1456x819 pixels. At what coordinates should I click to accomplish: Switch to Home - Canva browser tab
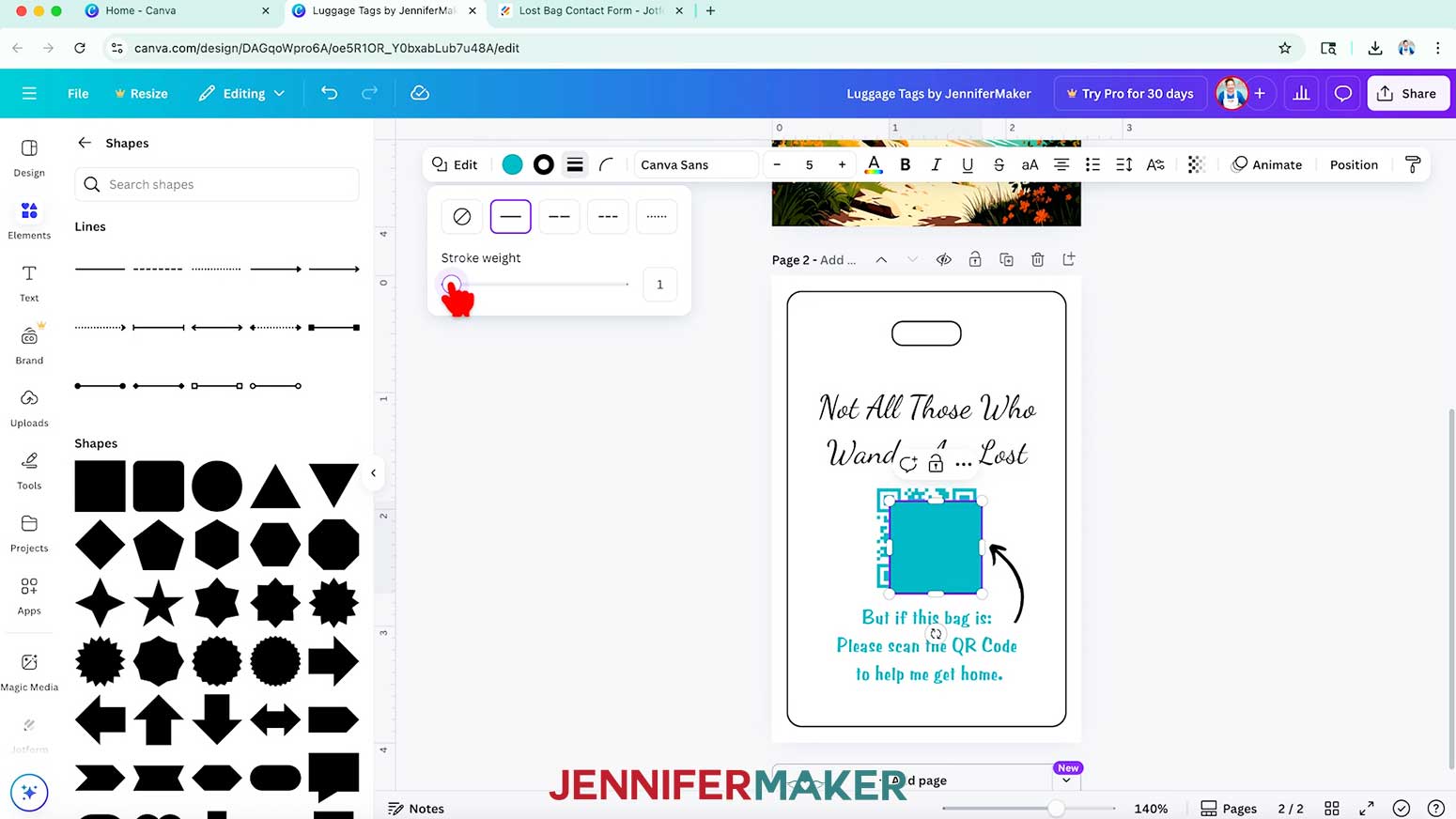click(x=177, y=10)
